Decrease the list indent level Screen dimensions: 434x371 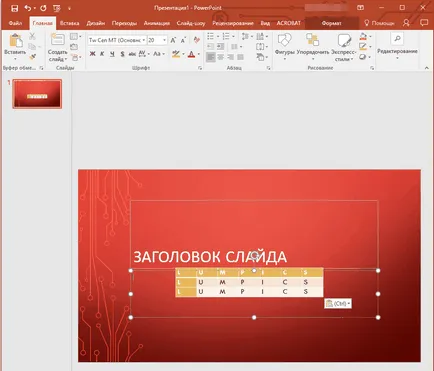[210, 47]
